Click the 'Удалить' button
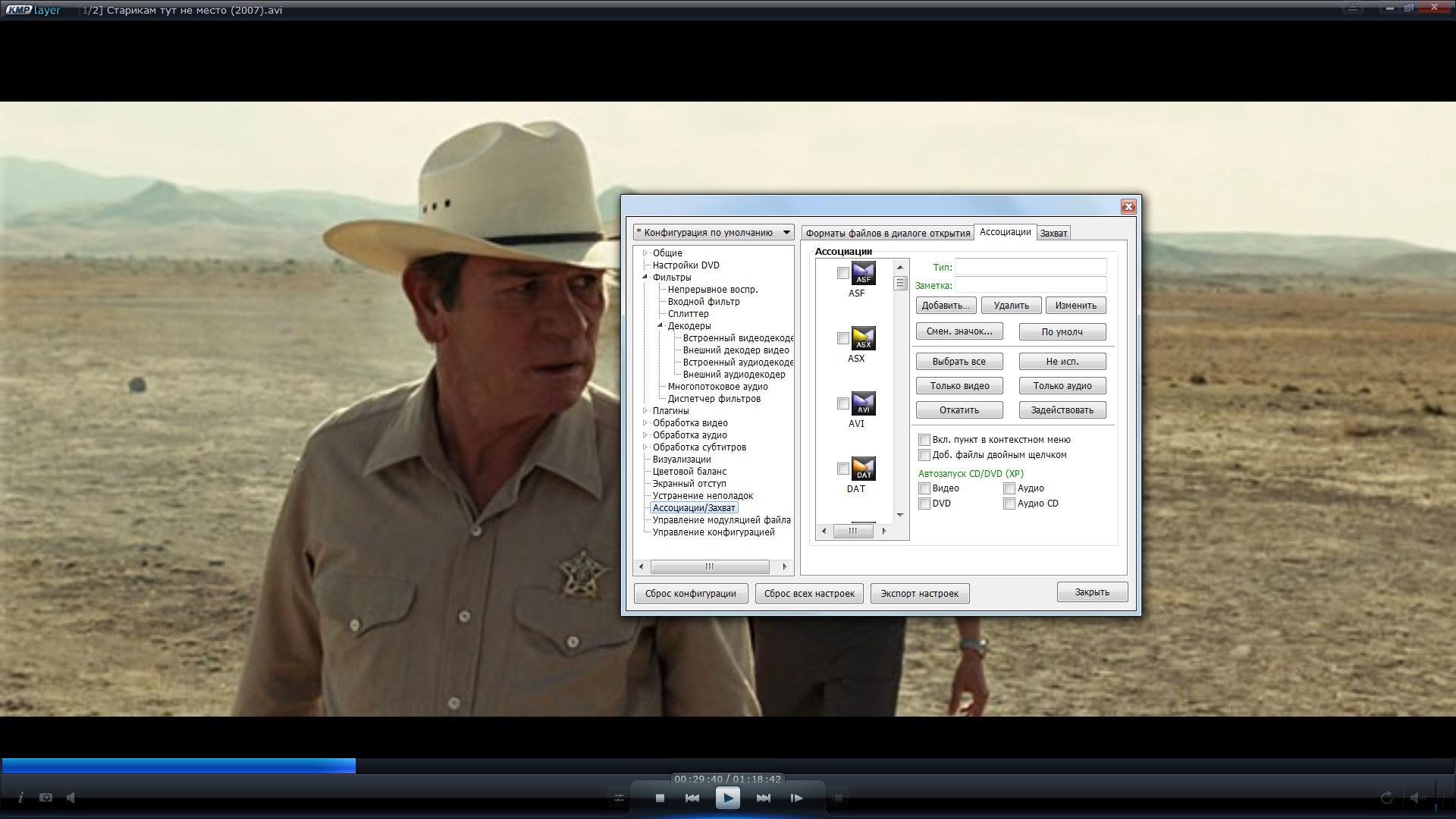Viewport: 1456px width, 819px height. (1011, 305)
